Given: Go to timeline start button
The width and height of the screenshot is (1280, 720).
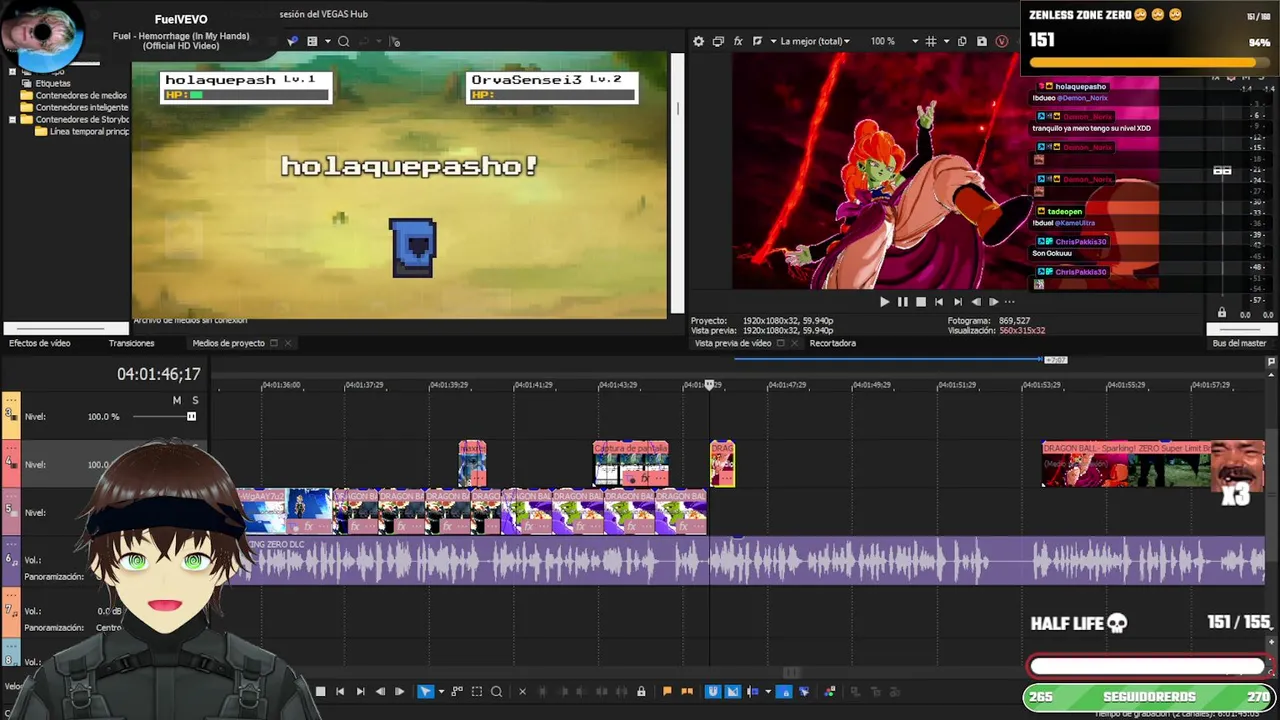Looking at the screenshot, I should 340,691.
